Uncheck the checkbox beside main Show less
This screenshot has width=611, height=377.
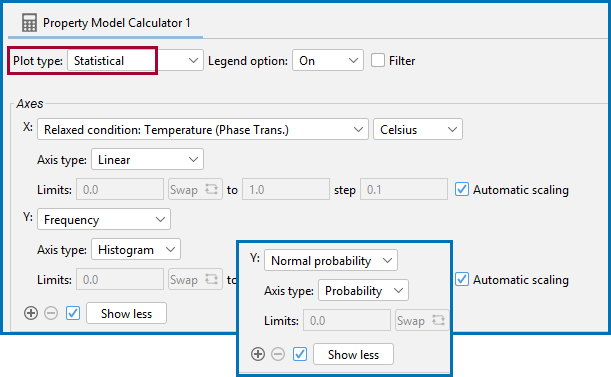pyautogui.click(x=73, y=313)
